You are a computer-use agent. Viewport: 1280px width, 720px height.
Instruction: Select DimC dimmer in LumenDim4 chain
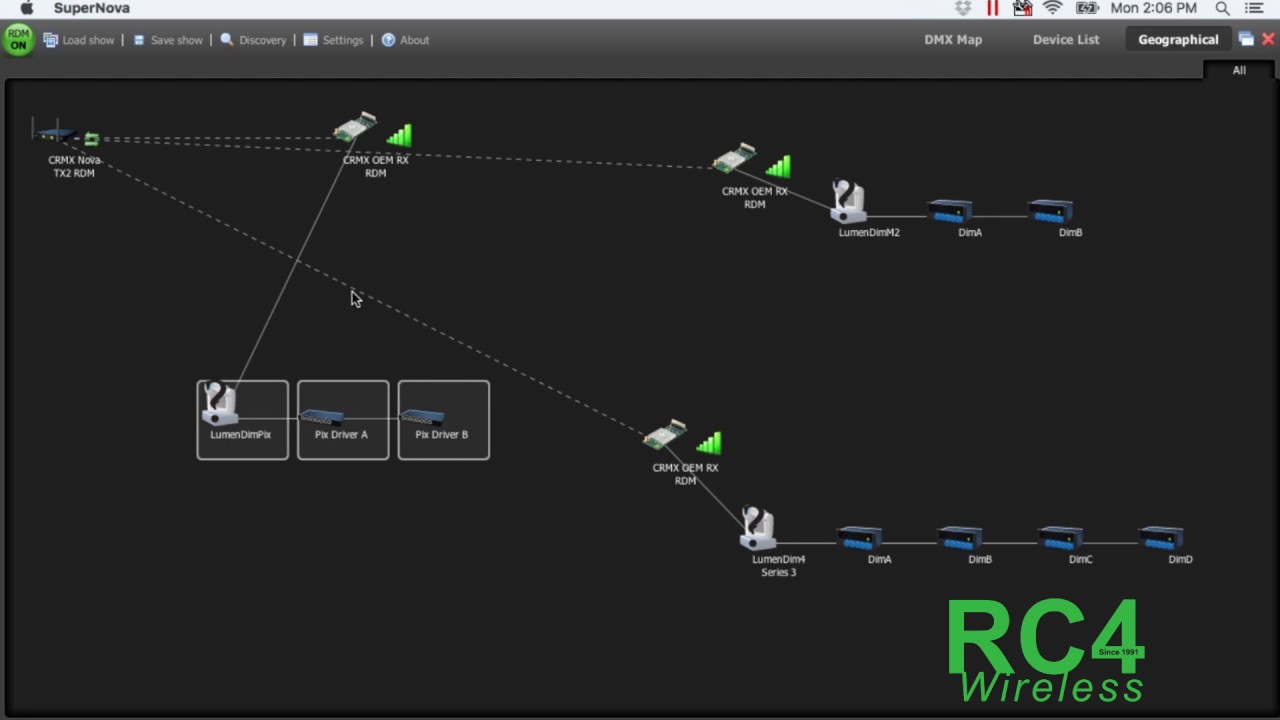[x=1061, y=538]
